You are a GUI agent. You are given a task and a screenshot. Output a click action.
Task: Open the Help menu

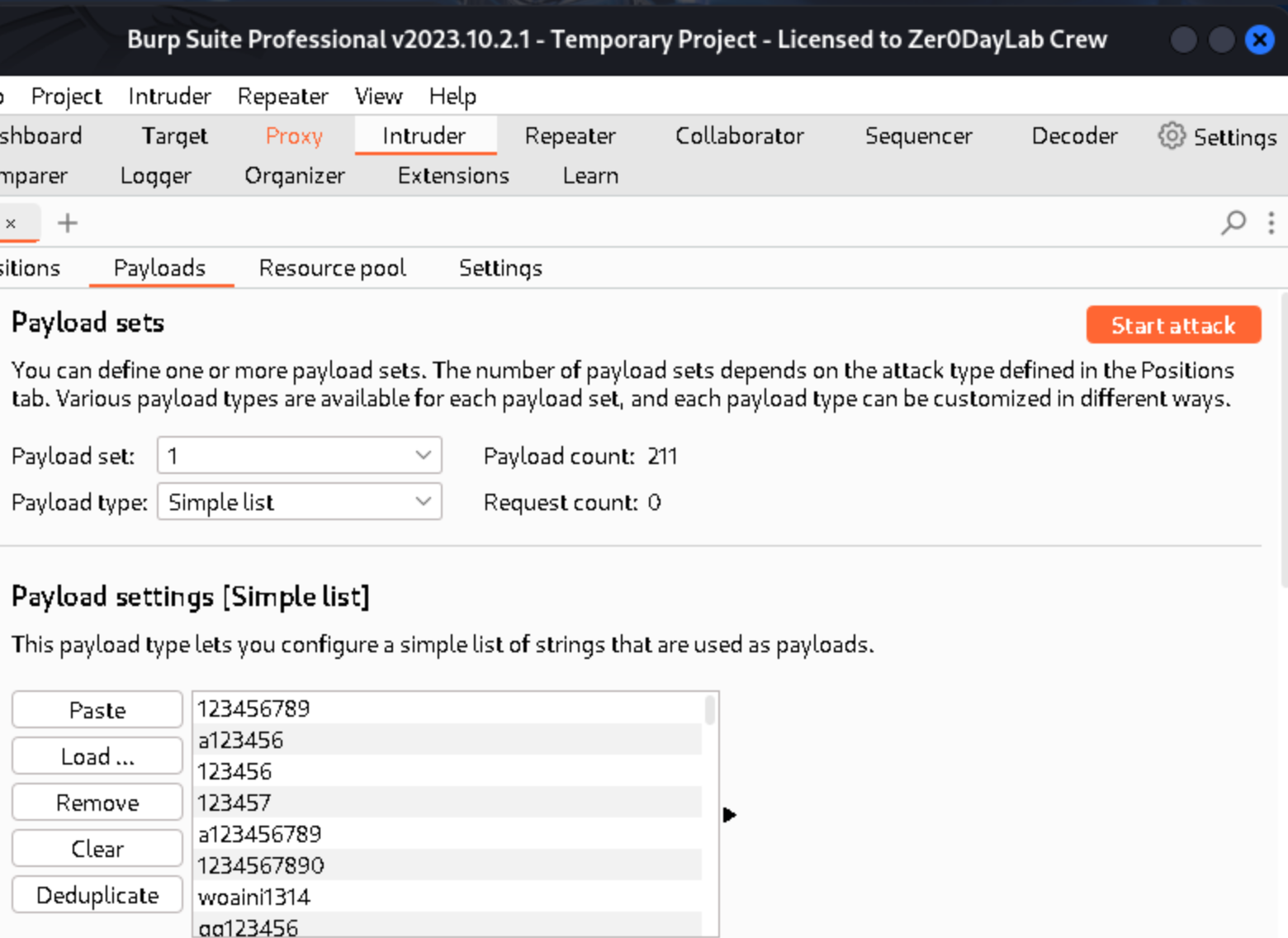coord(452,97)
